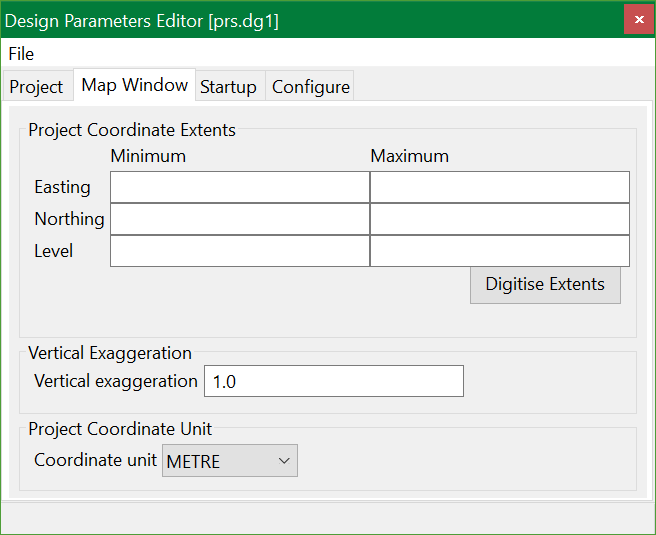The image size is (656, 535).
Task: Click the Minimum Easting input field
Action: pos(240,187)
